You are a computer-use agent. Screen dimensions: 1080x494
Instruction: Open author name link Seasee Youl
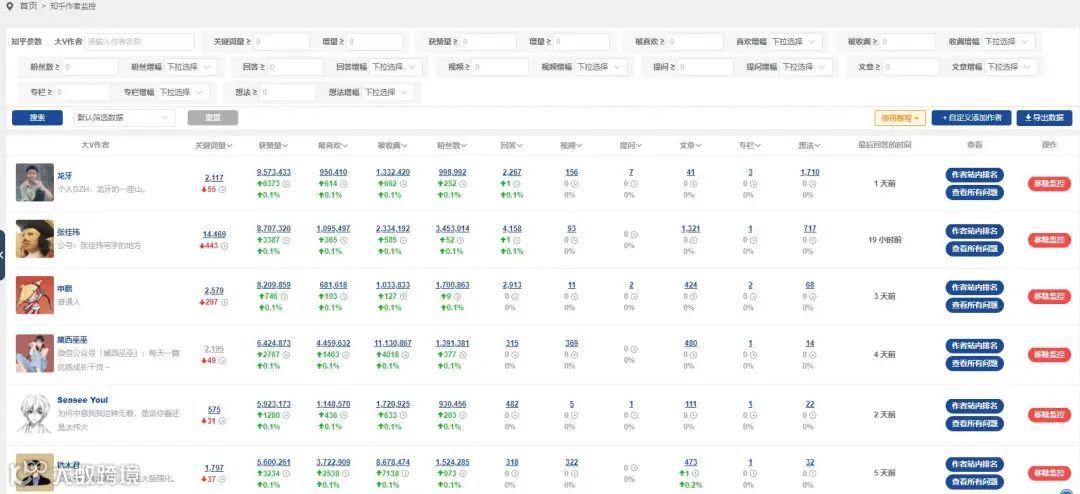82,400
